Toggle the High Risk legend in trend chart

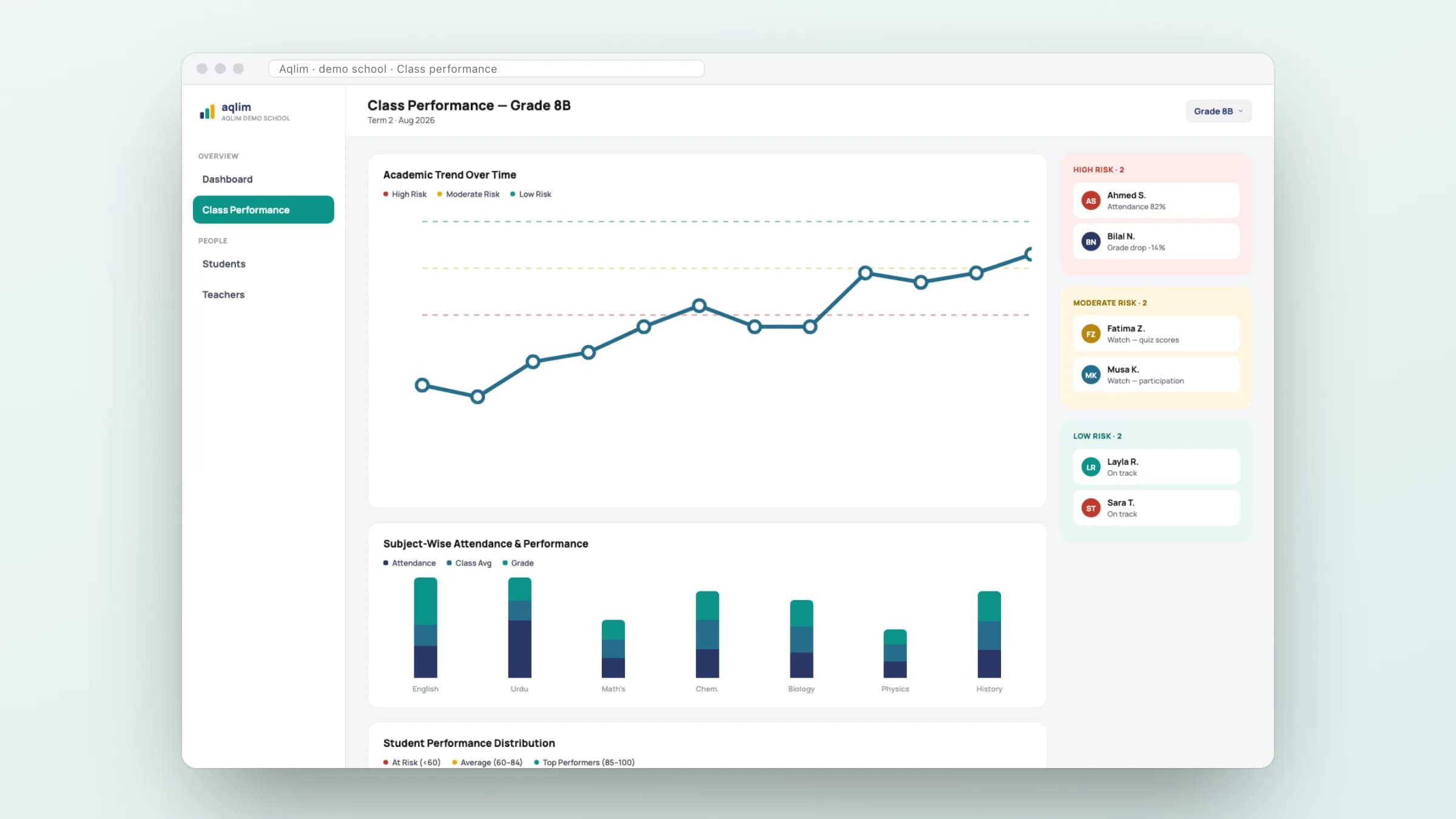405,194
